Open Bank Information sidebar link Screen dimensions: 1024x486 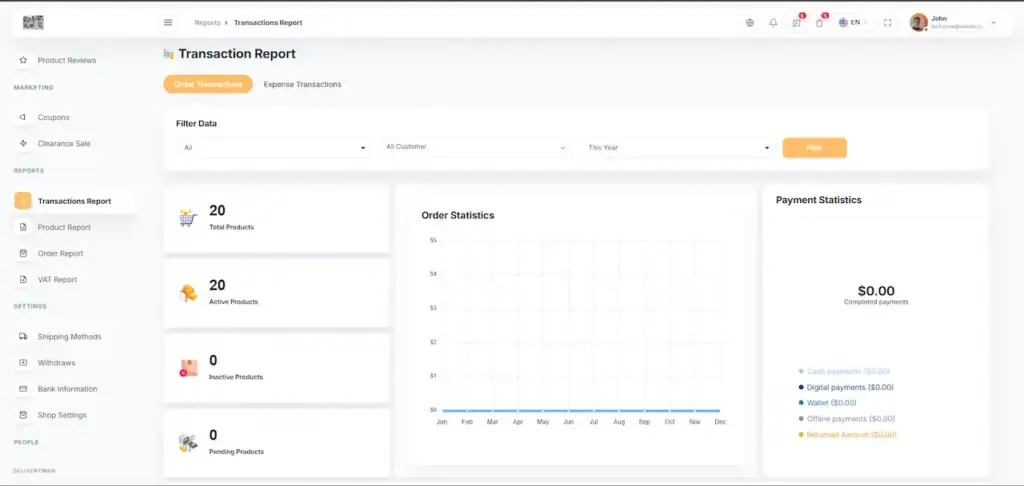coord(67,389)
